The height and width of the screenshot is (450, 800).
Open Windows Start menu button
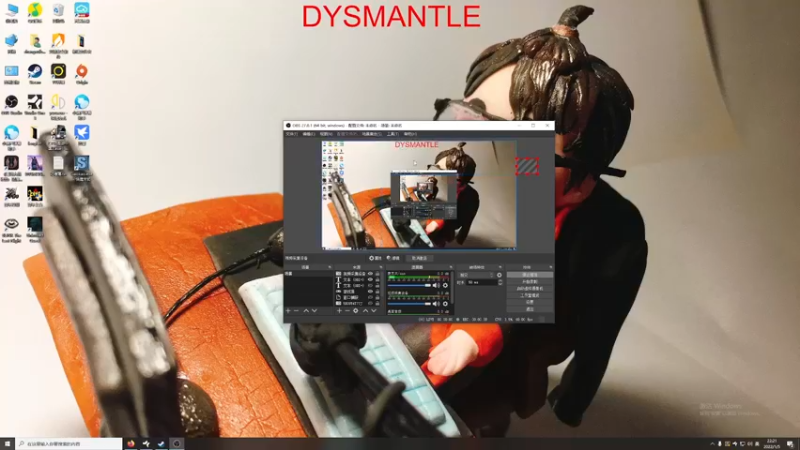[7, 444]
